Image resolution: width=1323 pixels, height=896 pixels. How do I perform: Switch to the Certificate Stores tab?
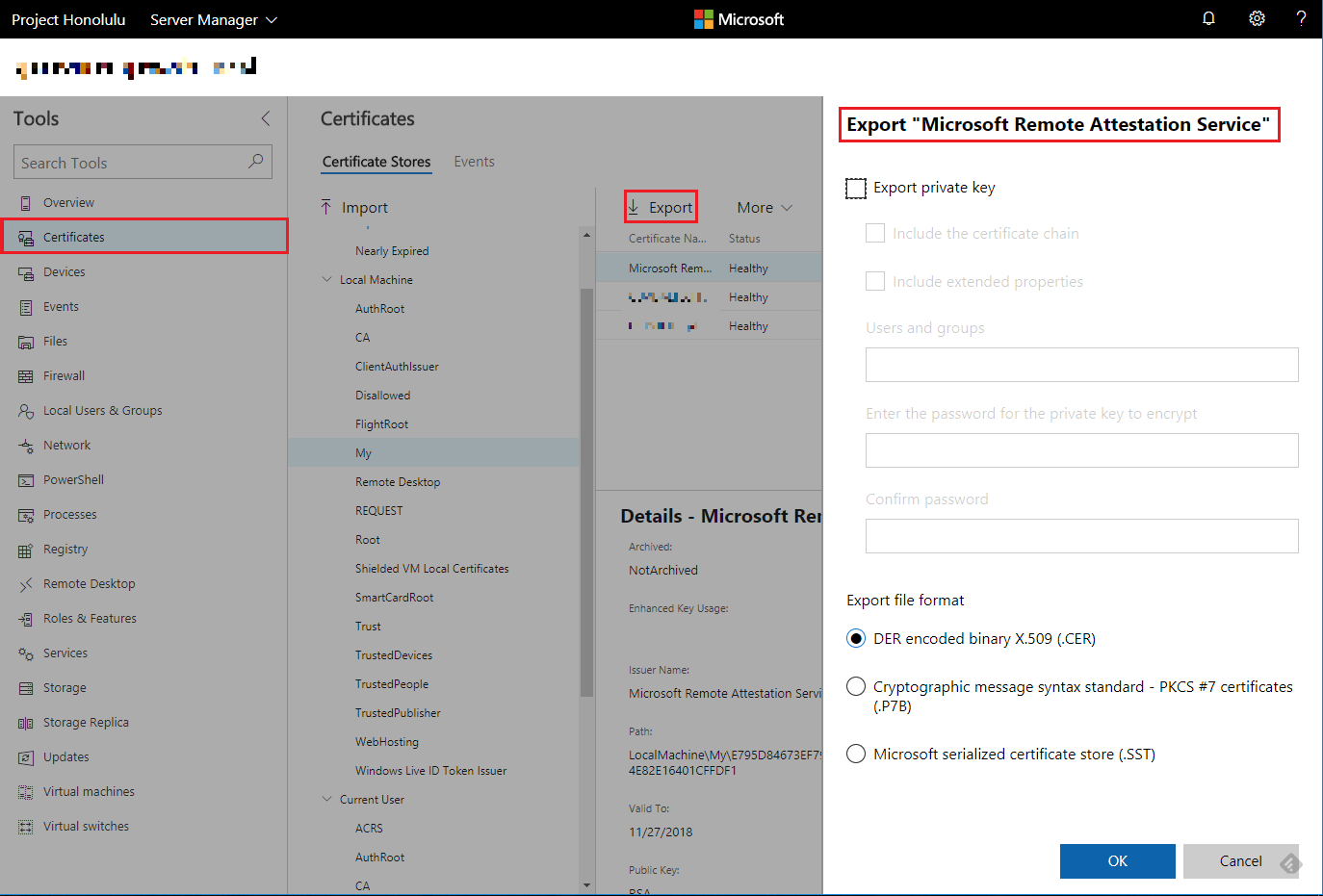pos(376,162)
